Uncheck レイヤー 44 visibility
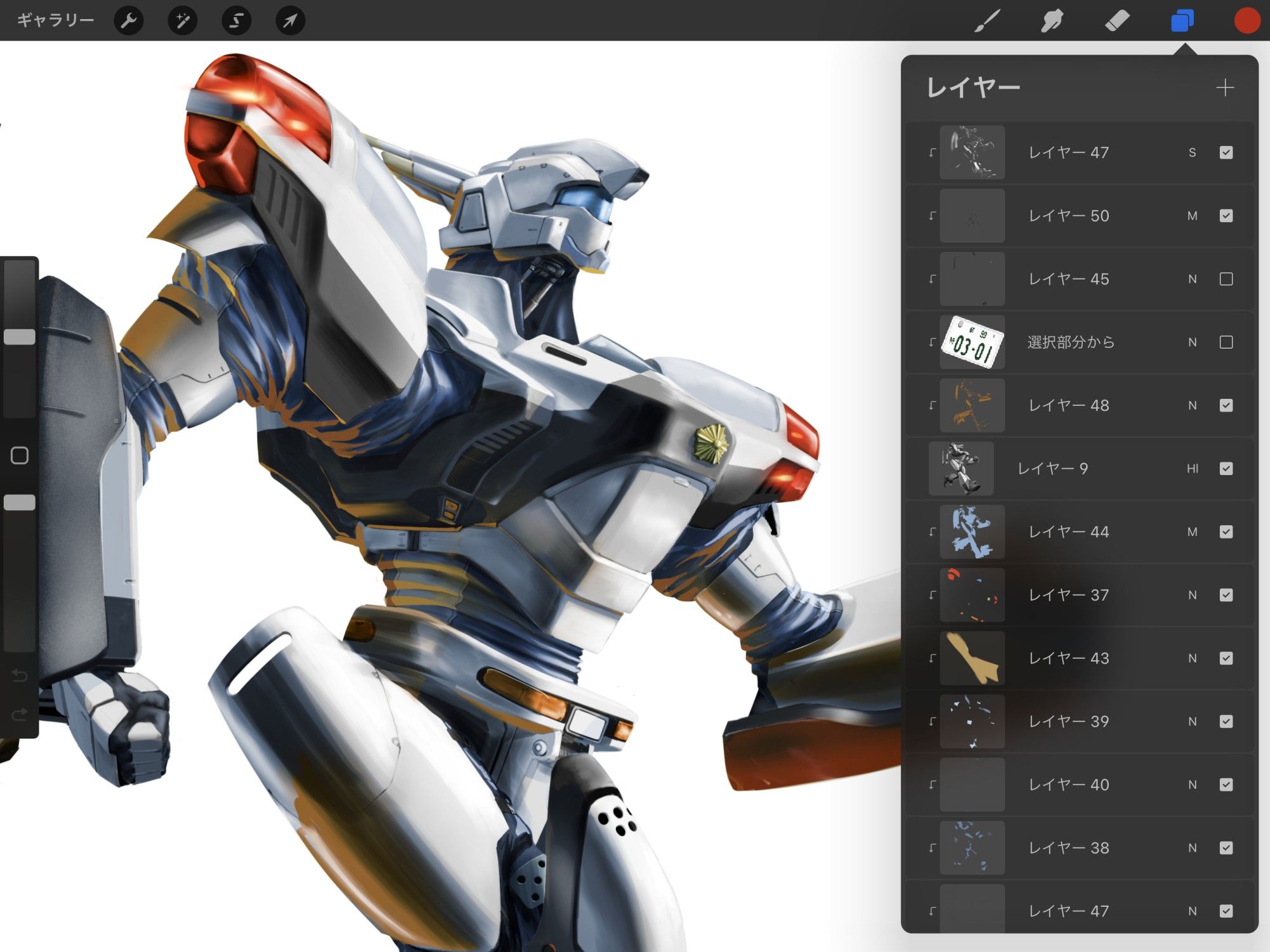Viewport: 1270px width, 952px height. click(x=1226, y=532)
